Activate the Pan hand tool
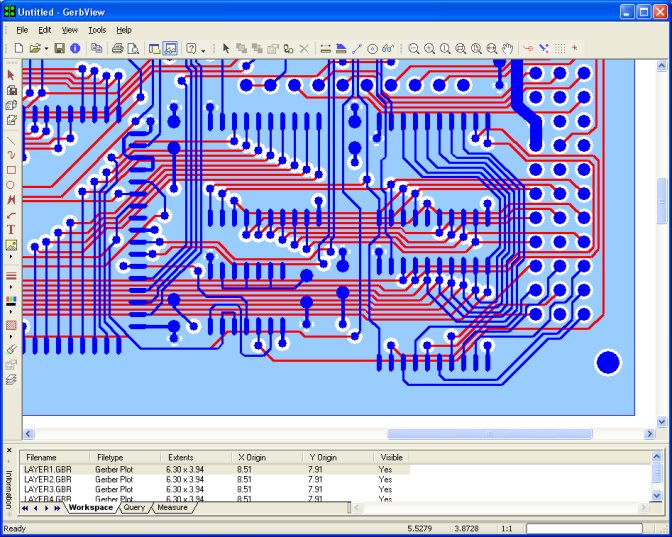The width and height of the screenshot is (672, 537). (x=507, y=48)
